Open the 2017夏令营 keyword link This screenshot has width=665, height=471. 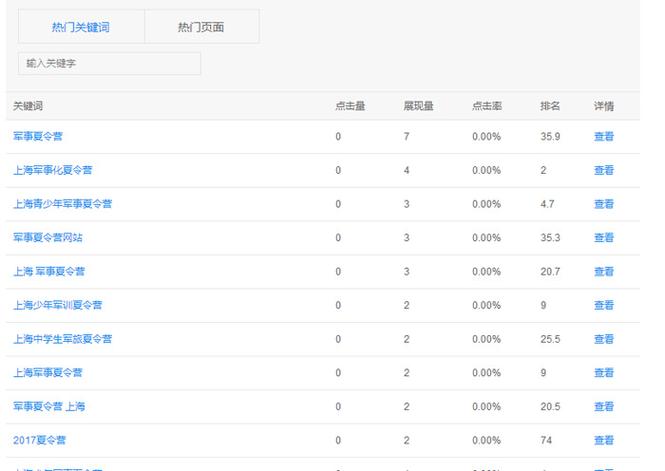pos(39,440)
